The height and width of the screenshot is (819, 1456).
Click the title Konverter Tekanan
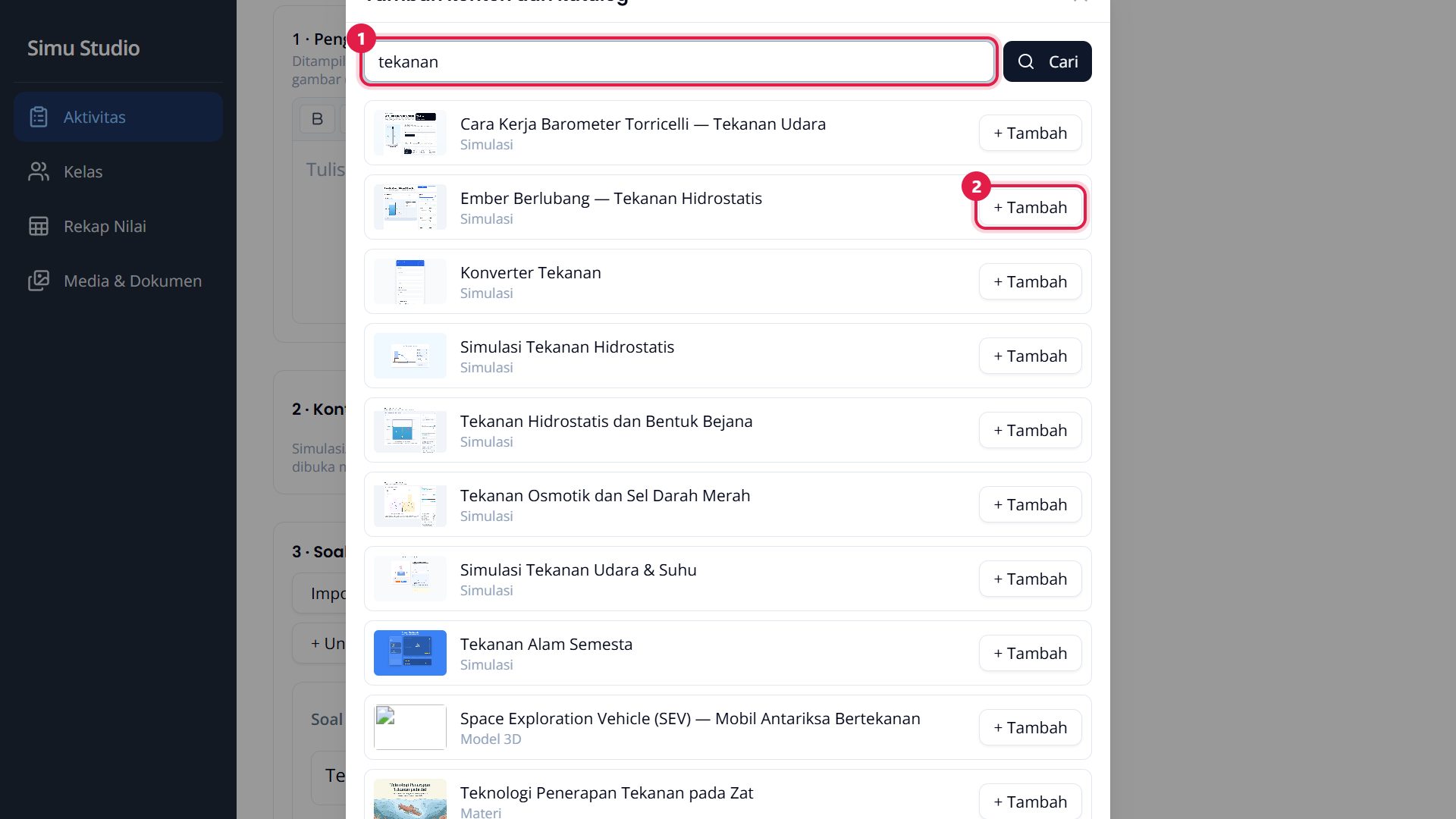pos(530,272)
